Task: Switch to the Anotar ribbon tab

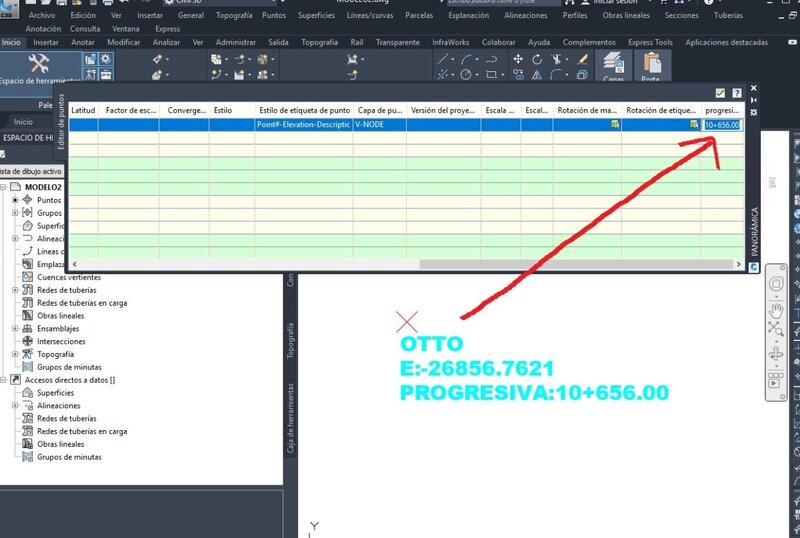Action: 84,43
